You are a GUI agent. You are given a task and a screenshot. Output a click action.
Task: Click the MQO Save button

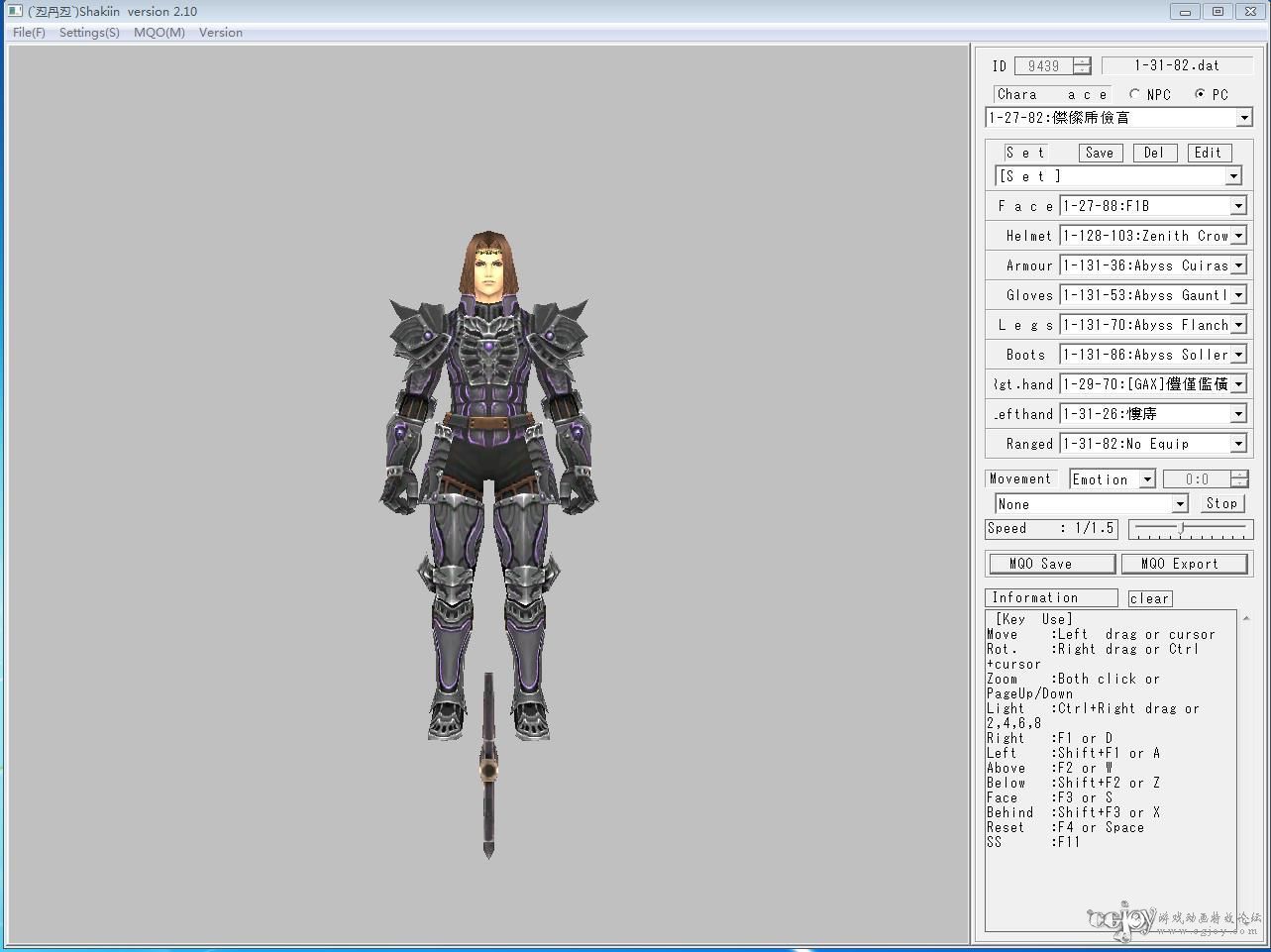1052,564
